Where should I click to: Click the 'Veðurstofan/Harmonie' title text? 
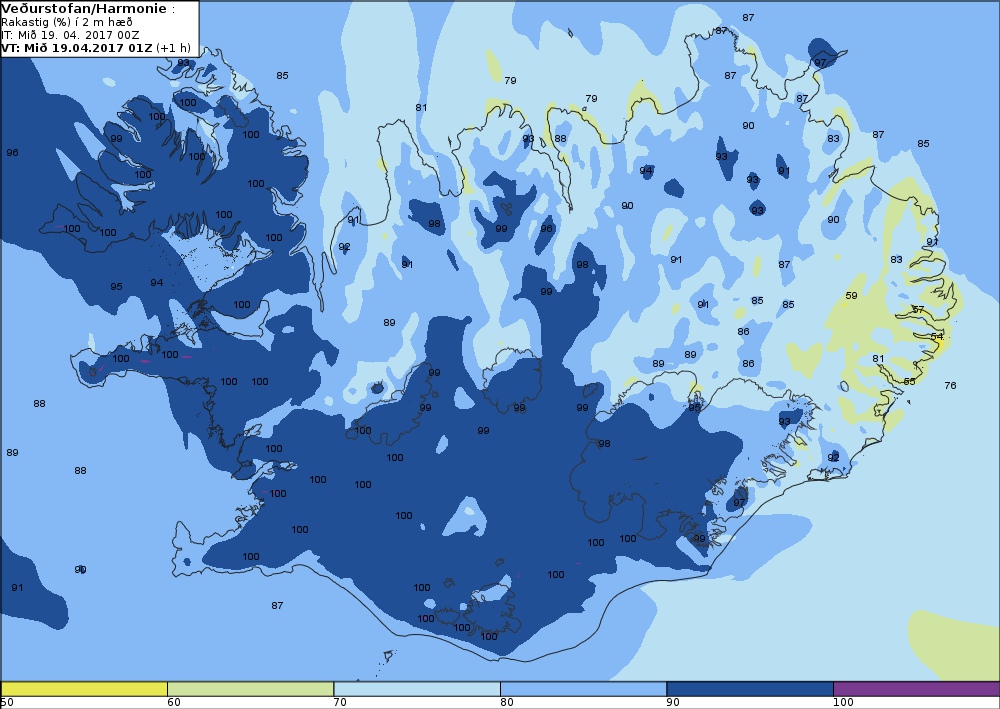[x=84, y=9]
